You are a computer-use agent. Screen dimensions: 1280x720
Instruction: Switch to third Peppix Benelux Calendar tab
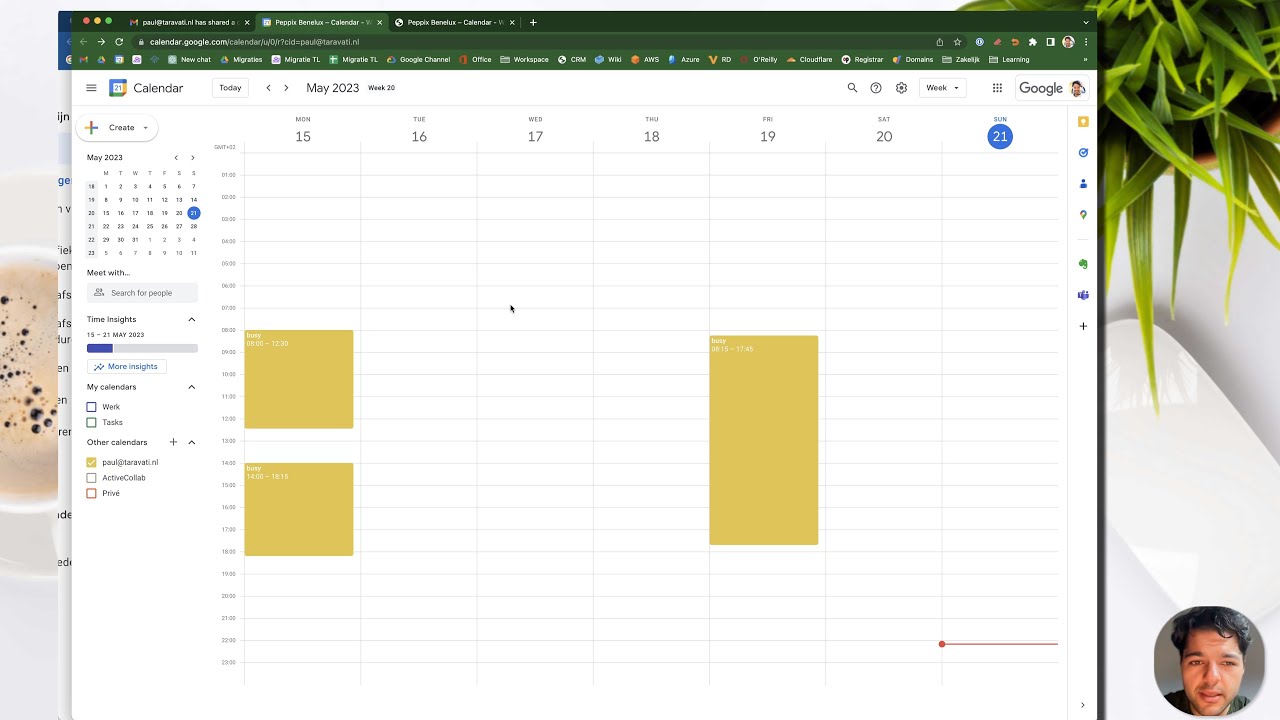point(455,22)
